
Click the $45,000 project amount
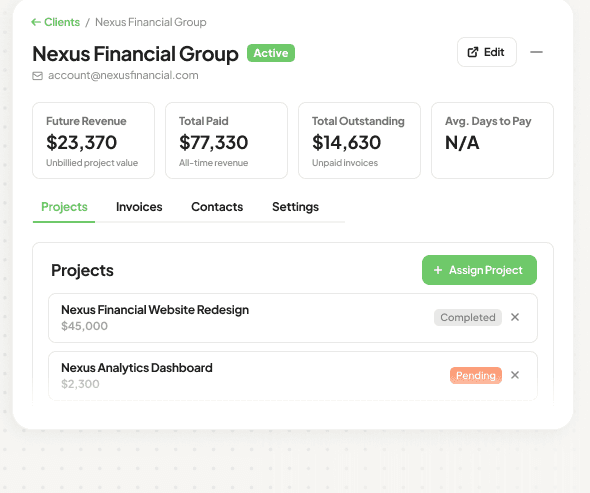click(84, 326)
